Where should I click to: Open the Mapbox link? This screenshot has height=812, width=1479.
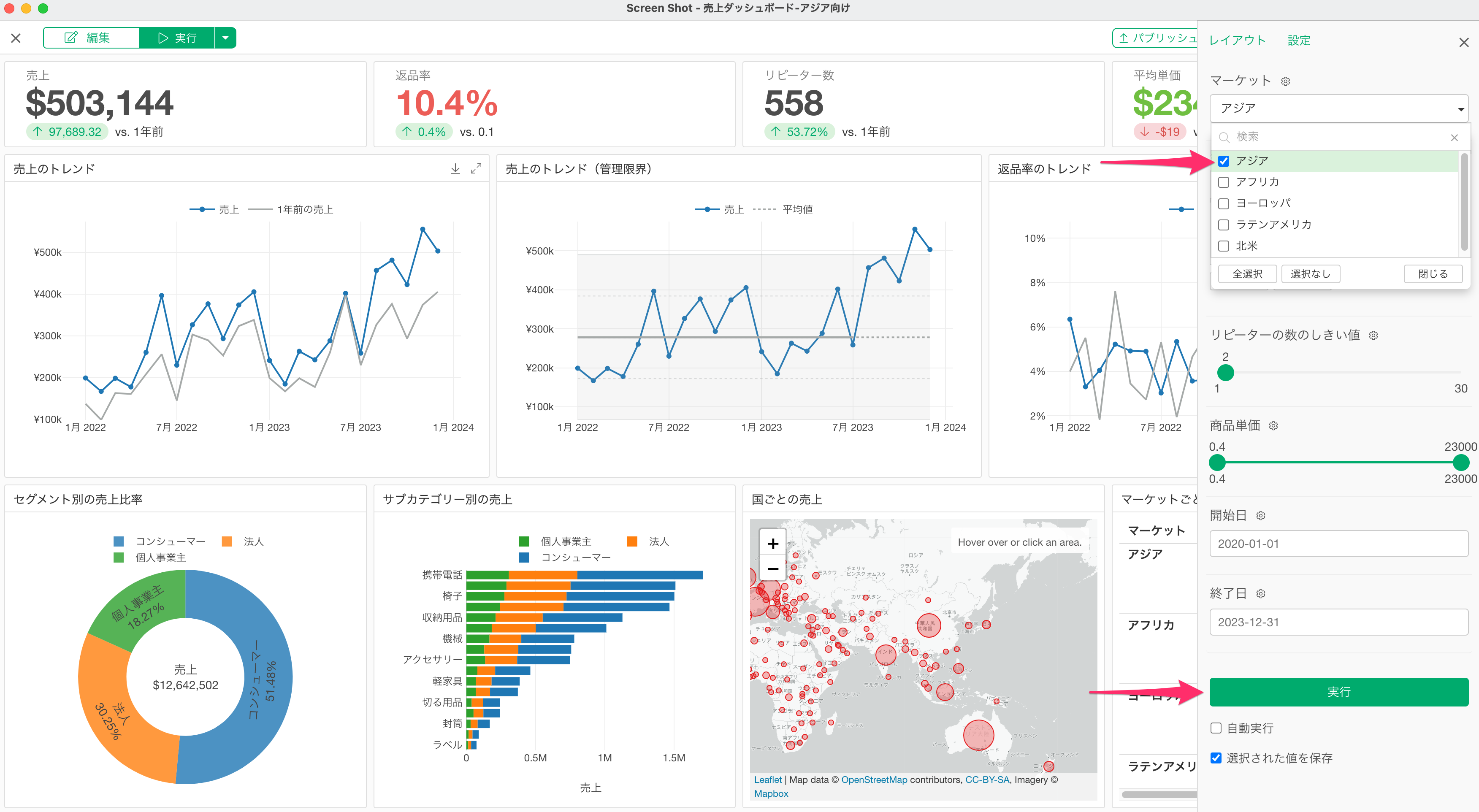[771, 793]
